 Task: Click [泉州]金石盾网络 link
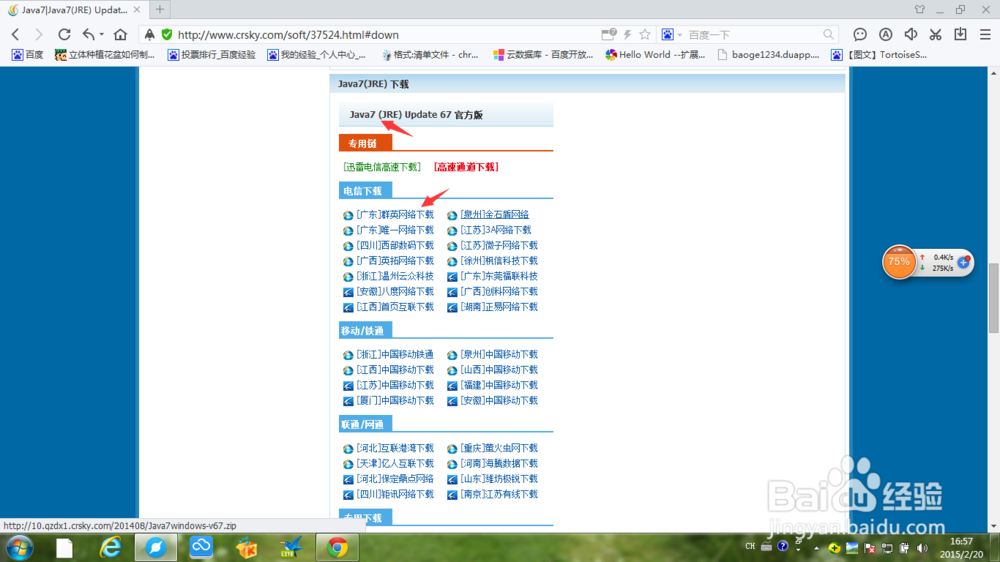click(x=494, y=215)
